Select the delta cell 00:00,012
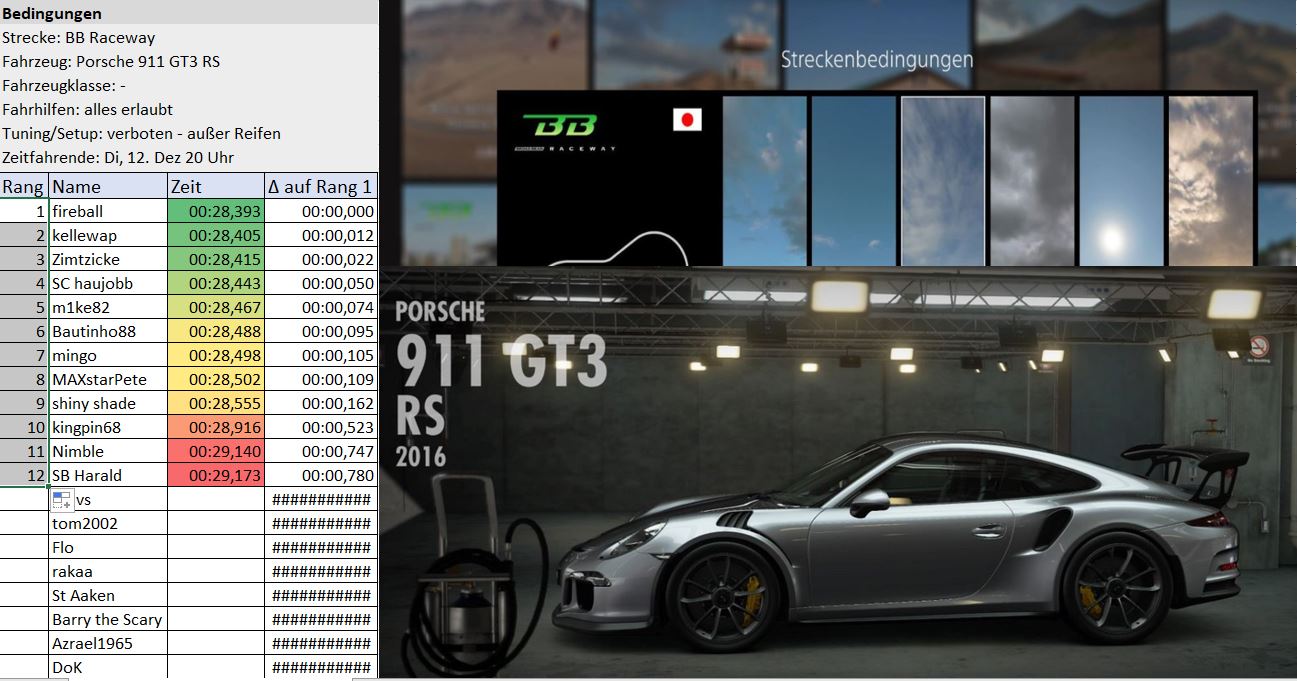Image resolution: width=1297 pixels, height=681 pixels. pyautogui.click(x=321, y=235)
